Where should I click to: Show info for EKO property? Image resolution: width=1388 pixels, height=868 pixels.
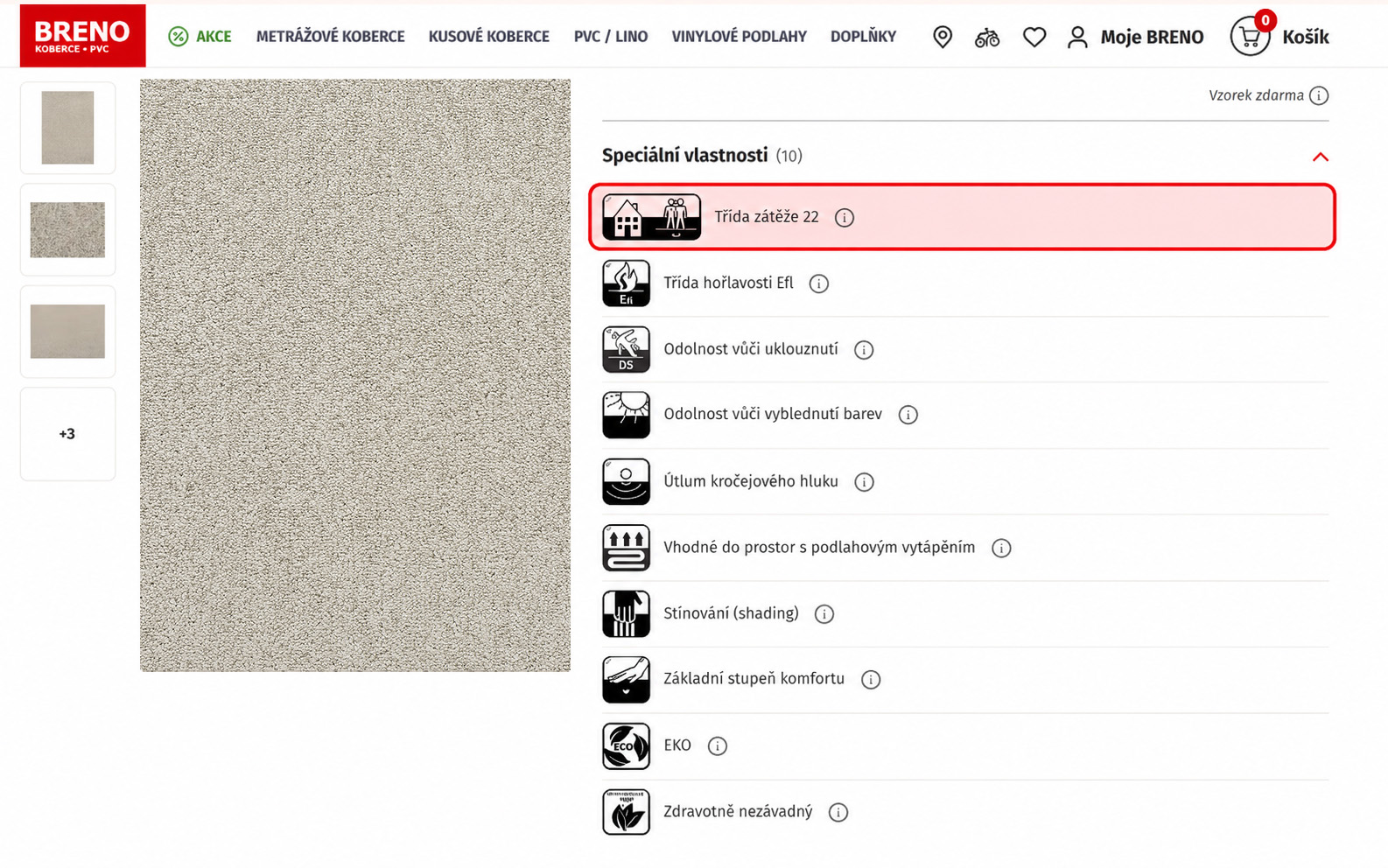pos(718,746)
